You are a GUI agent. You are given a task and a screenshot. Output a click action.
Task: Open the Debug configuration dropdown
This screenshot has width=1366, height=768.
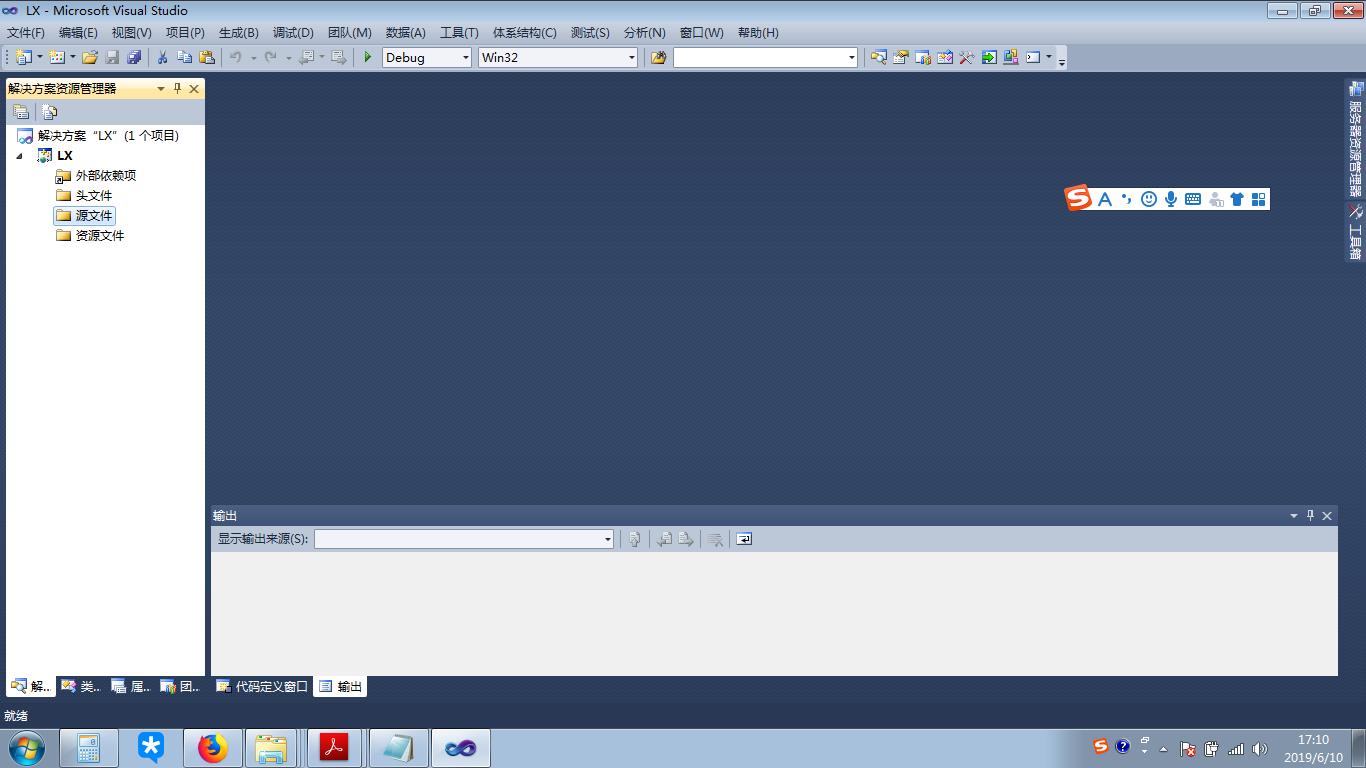pos(465,57)
